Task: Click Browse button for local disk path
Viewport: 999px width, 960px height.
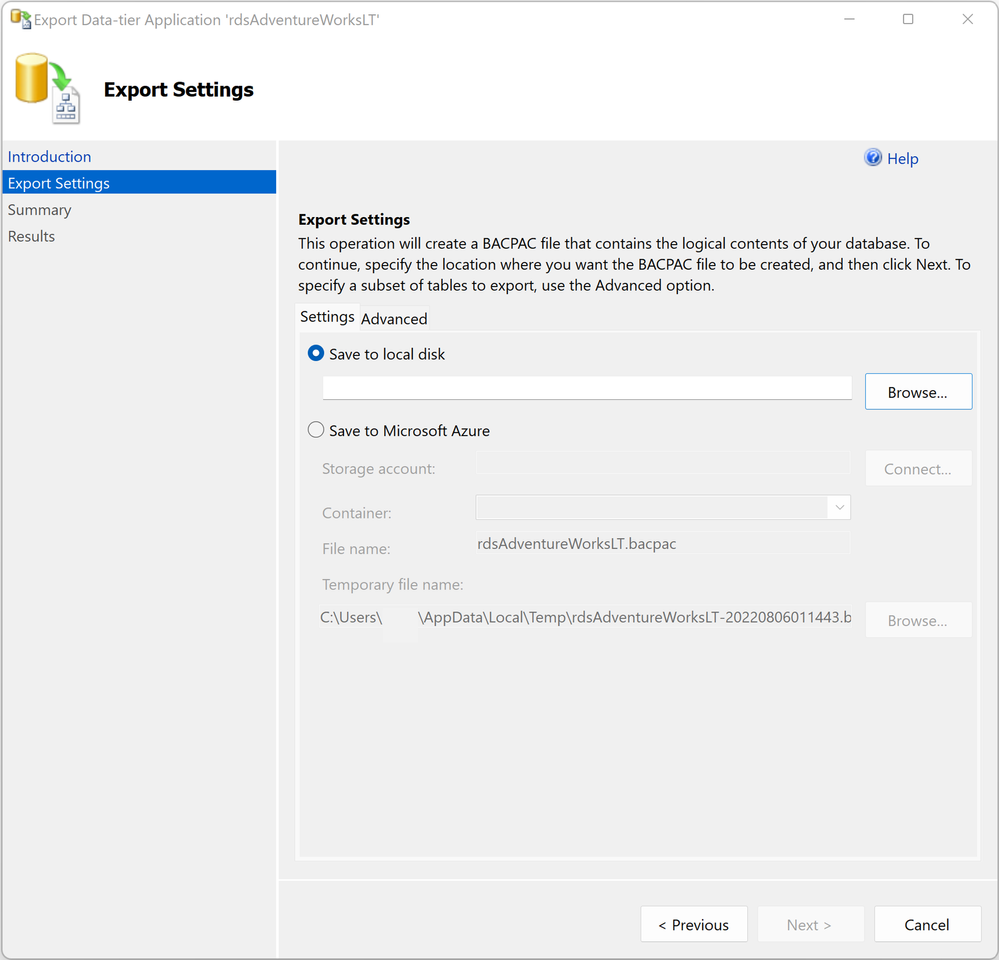Action: click(918, 392)
